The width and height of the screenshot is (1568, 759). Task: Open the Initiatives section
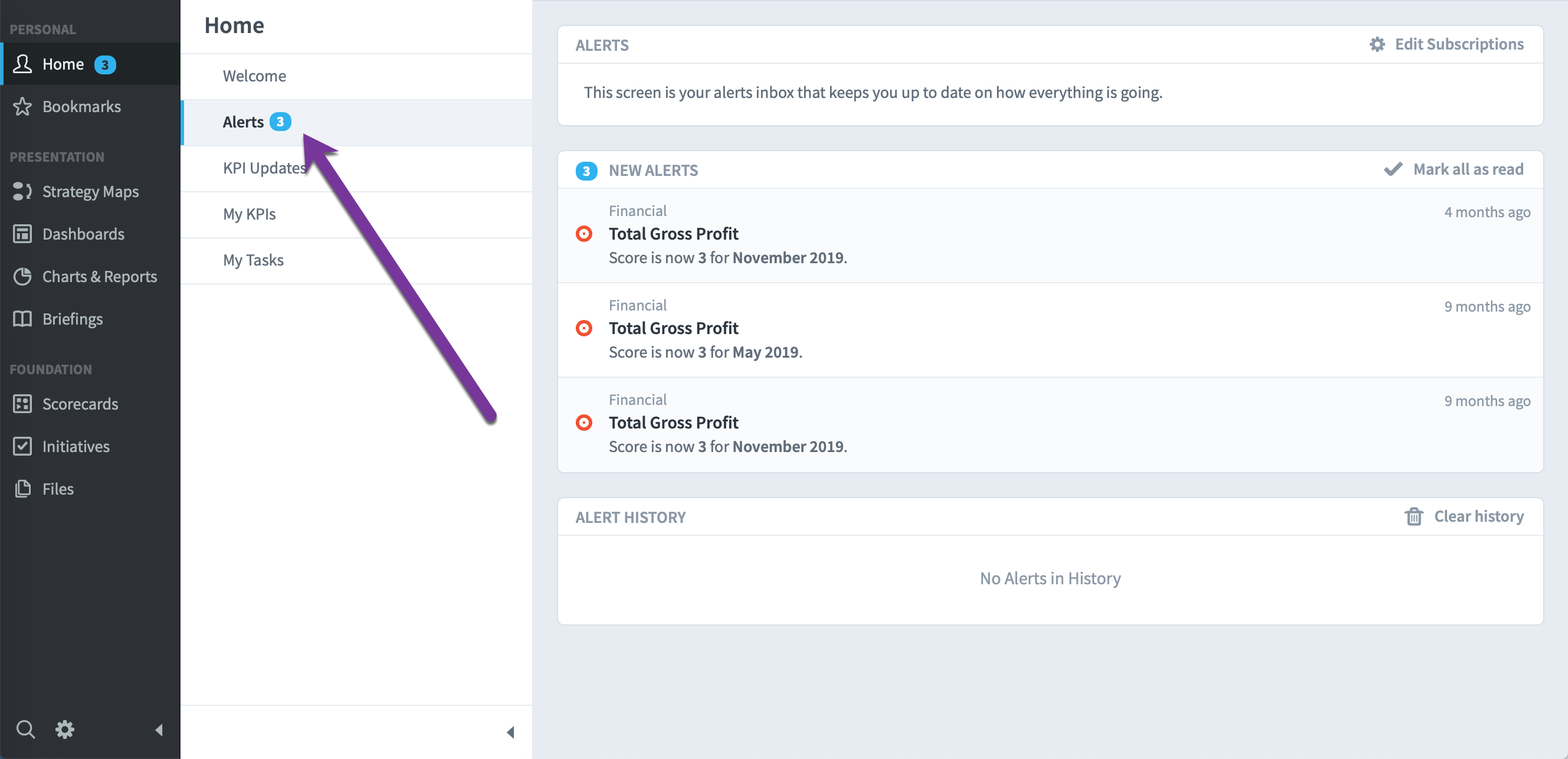[x=90, y=447]
